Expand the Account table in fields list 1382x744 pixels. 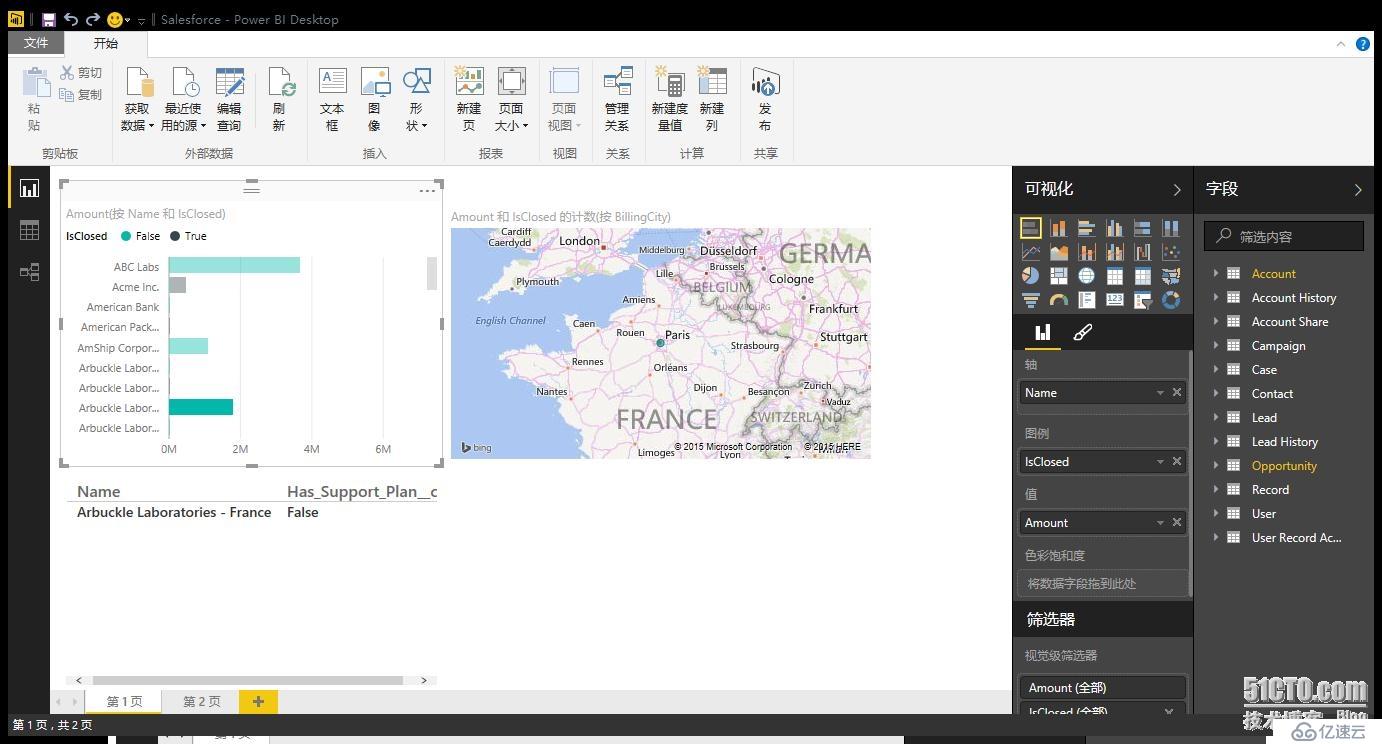1216,273
